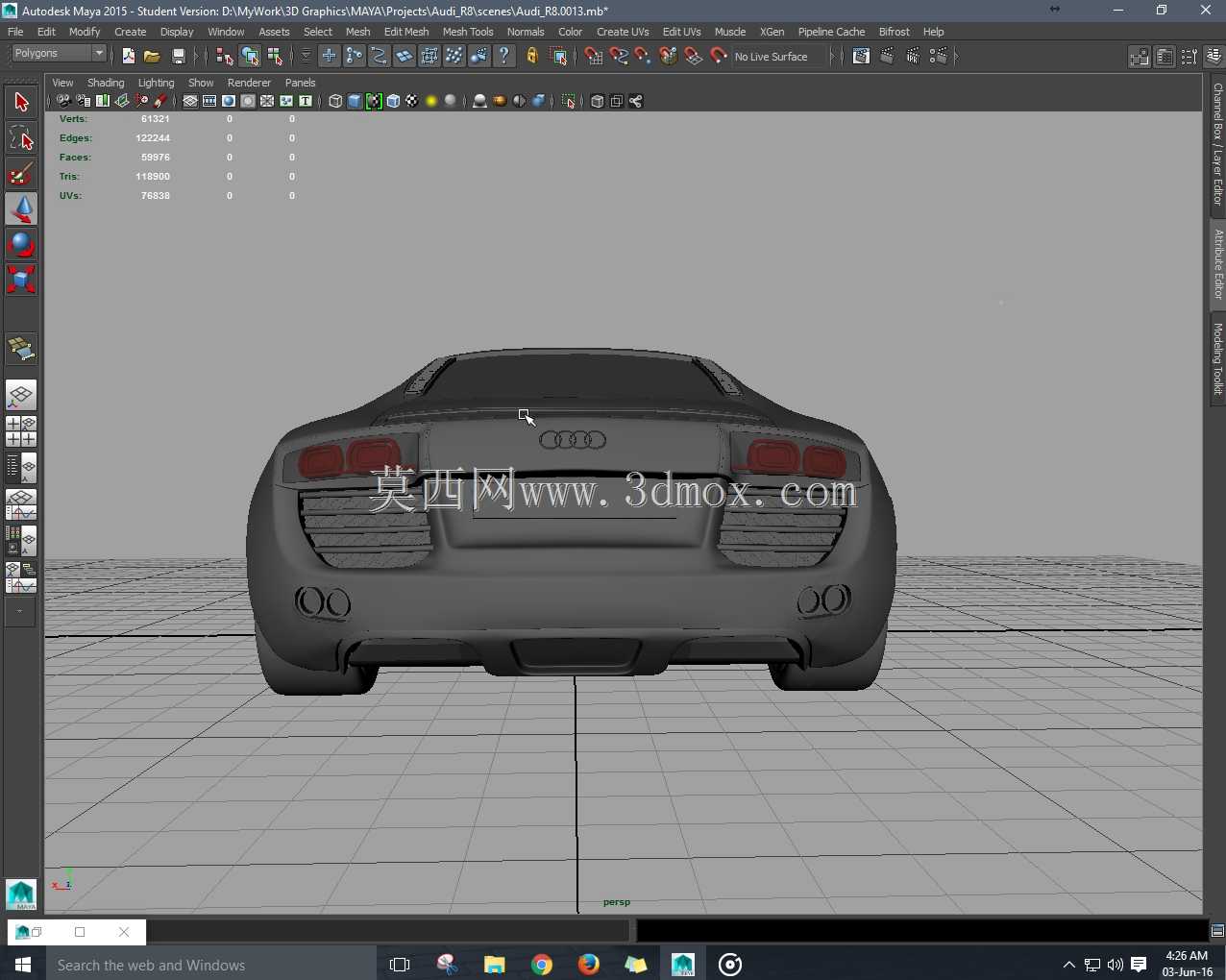
Task: Select by hierarchy mode icon
Action: click(x=225, y=57)
